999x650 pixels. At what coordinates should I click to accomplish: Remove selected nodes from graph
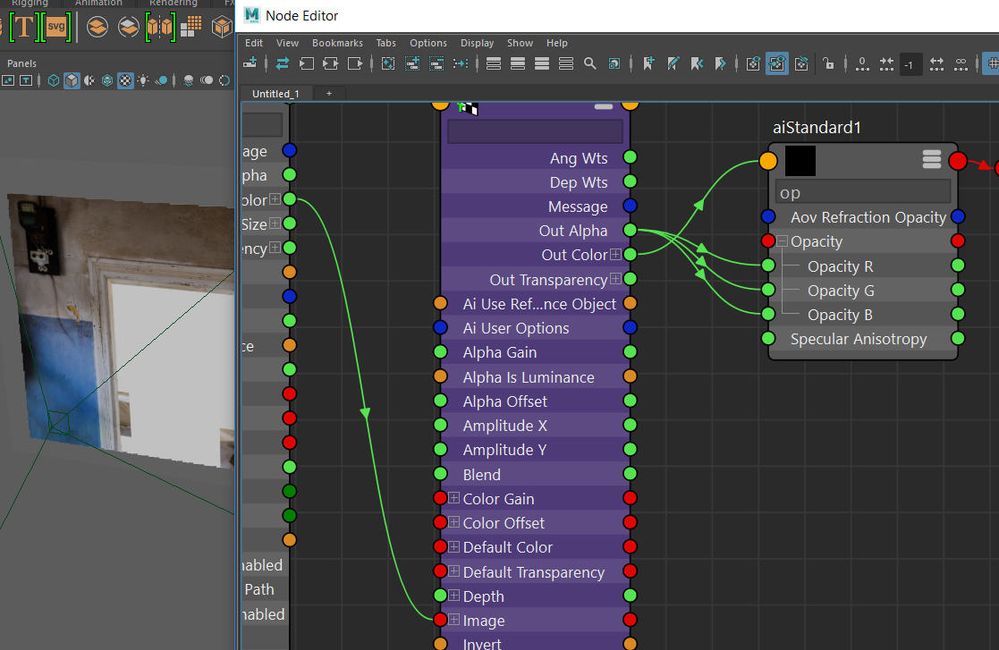click(x=436, y=63)
